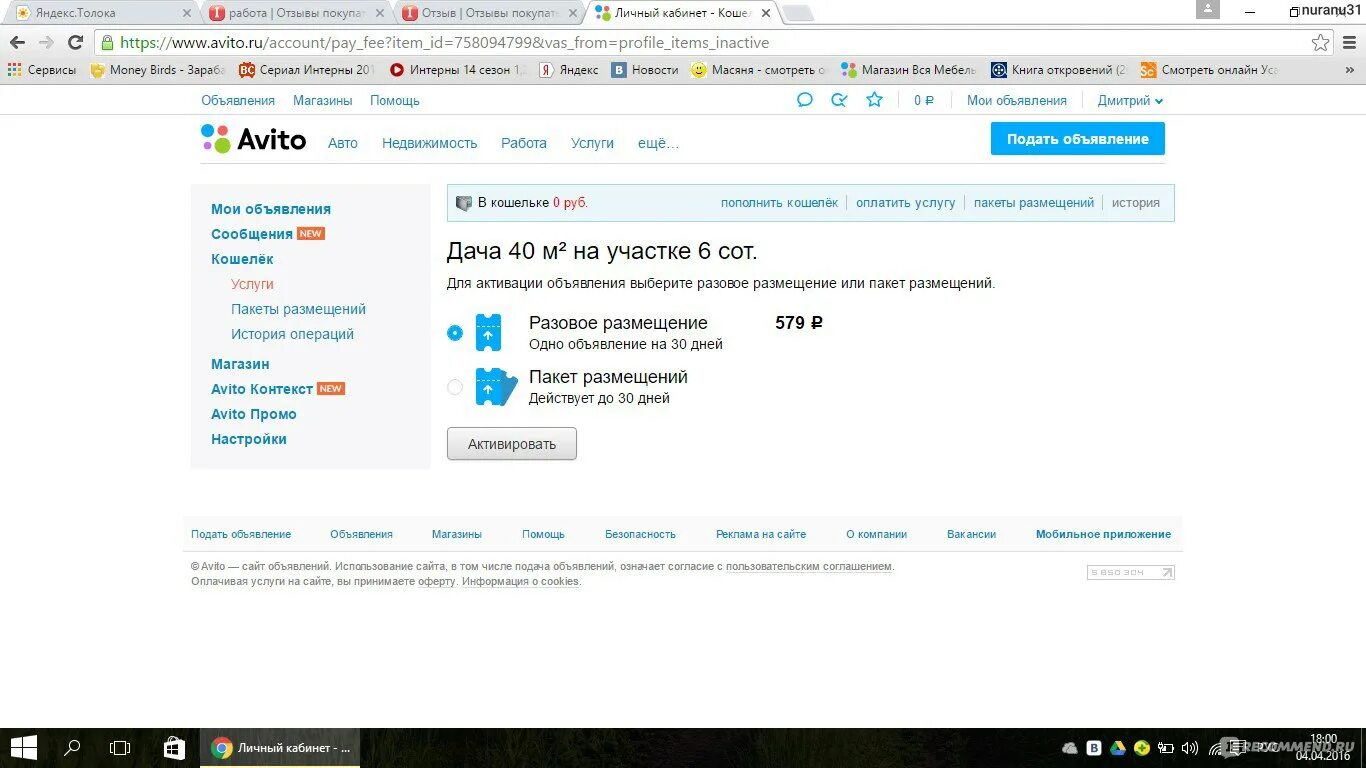Click the green padlock in the address bar
Image resolution: width=1366 pixels, height=768 pixels.
107,43
